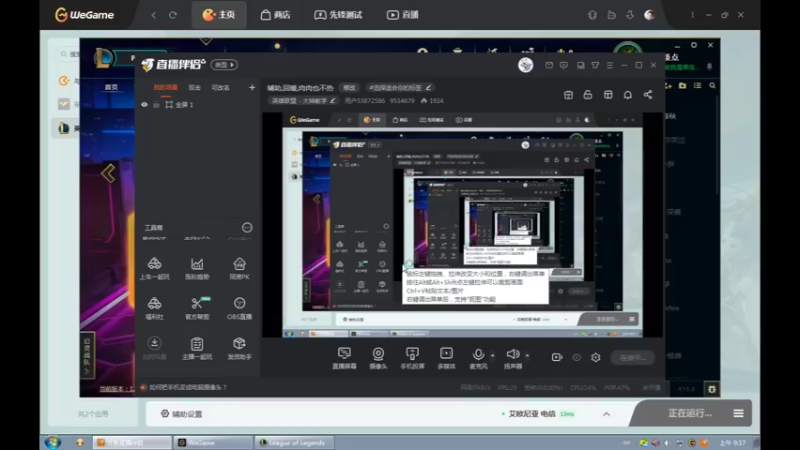
Task: Toggle the mode switch pill beside logo
Action: coord(224,65)
